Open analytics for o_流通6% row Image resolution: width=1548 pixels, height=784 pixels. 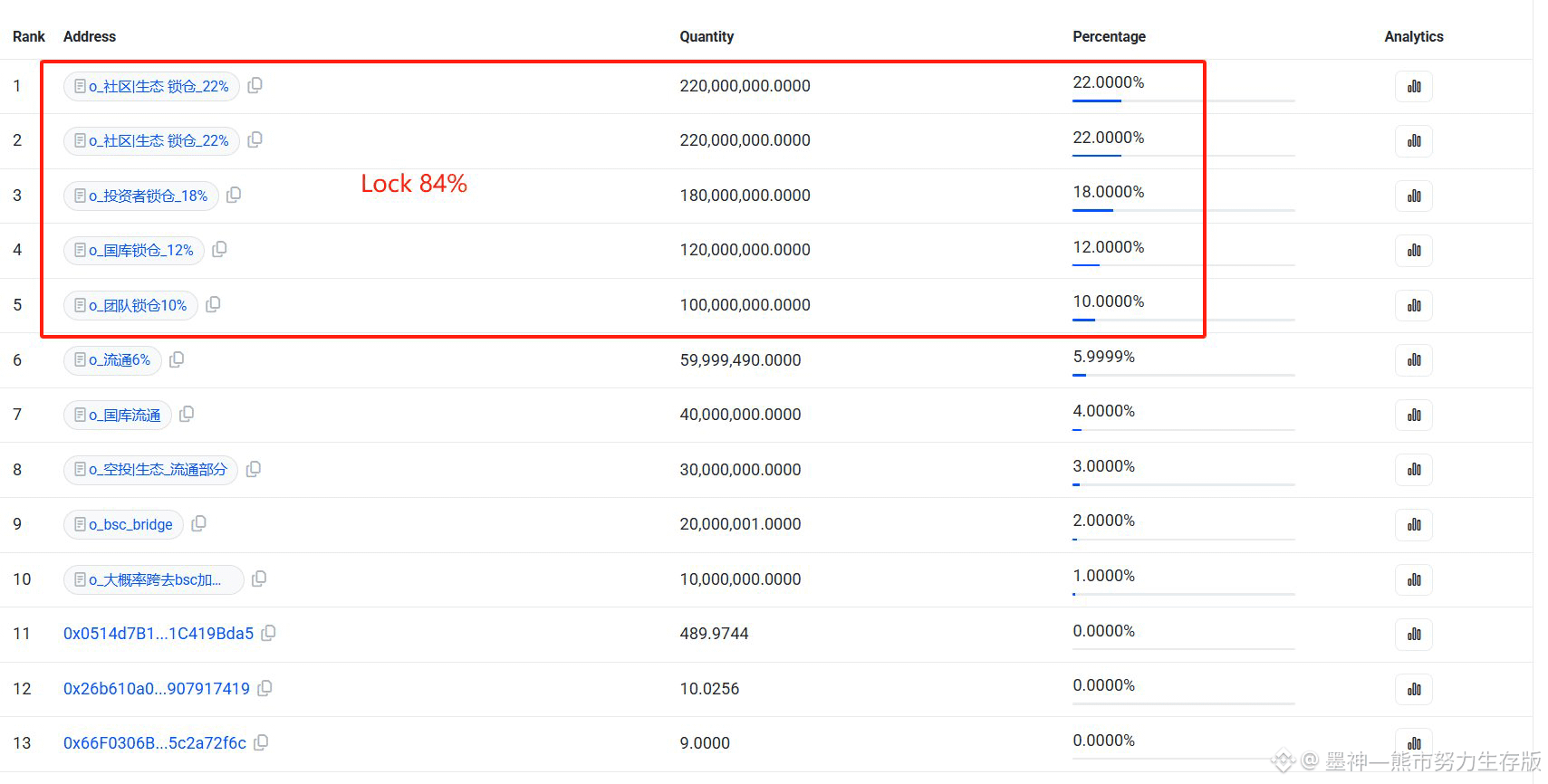(x=1414, y=359)
